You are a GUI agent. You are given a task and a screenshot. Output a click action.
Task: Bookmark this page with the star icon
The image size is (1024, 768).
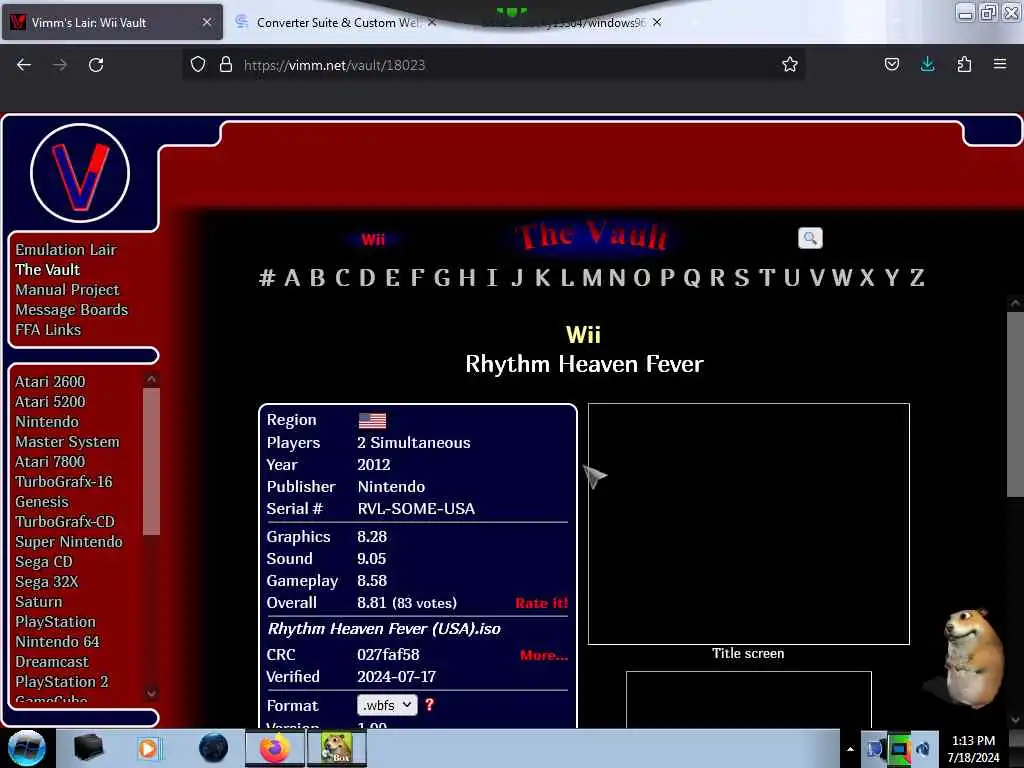point(790,64)
